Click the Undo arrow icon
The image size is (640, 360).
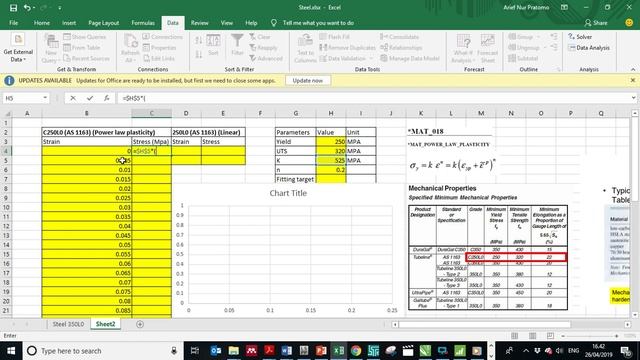point(27,8)
